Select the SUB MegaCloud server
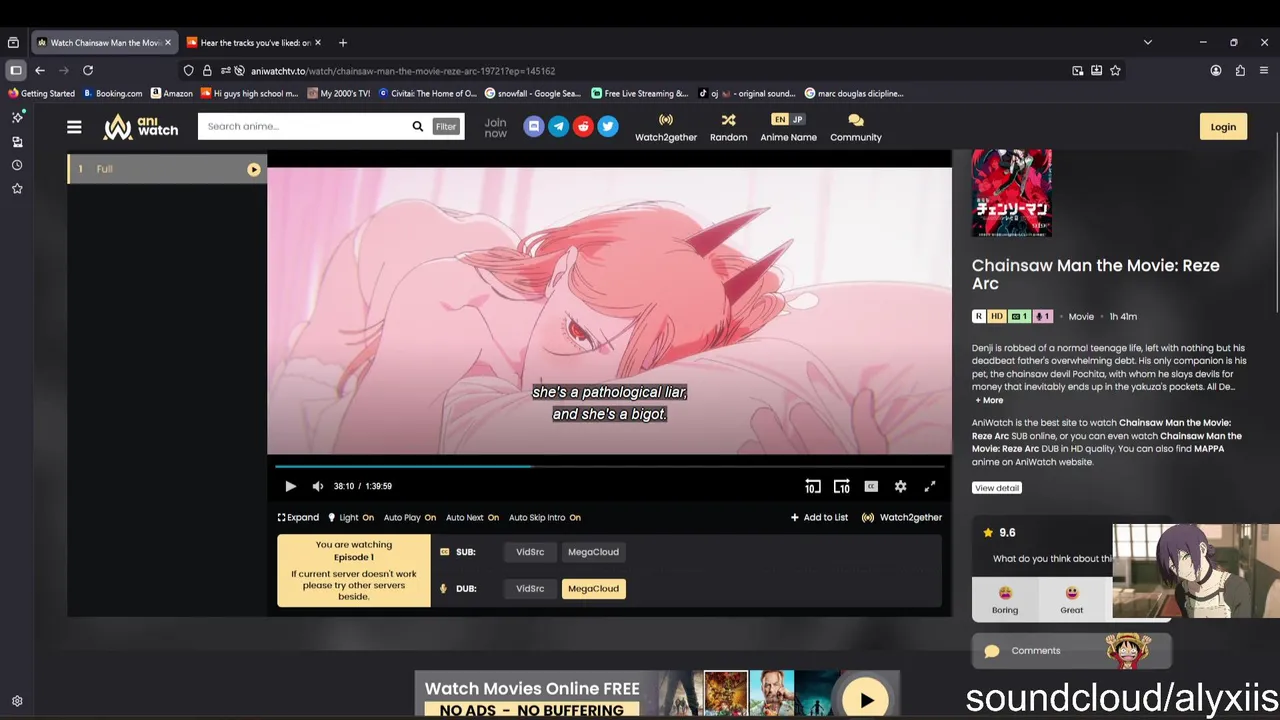The image size is (1280, 720). point(593,552)
